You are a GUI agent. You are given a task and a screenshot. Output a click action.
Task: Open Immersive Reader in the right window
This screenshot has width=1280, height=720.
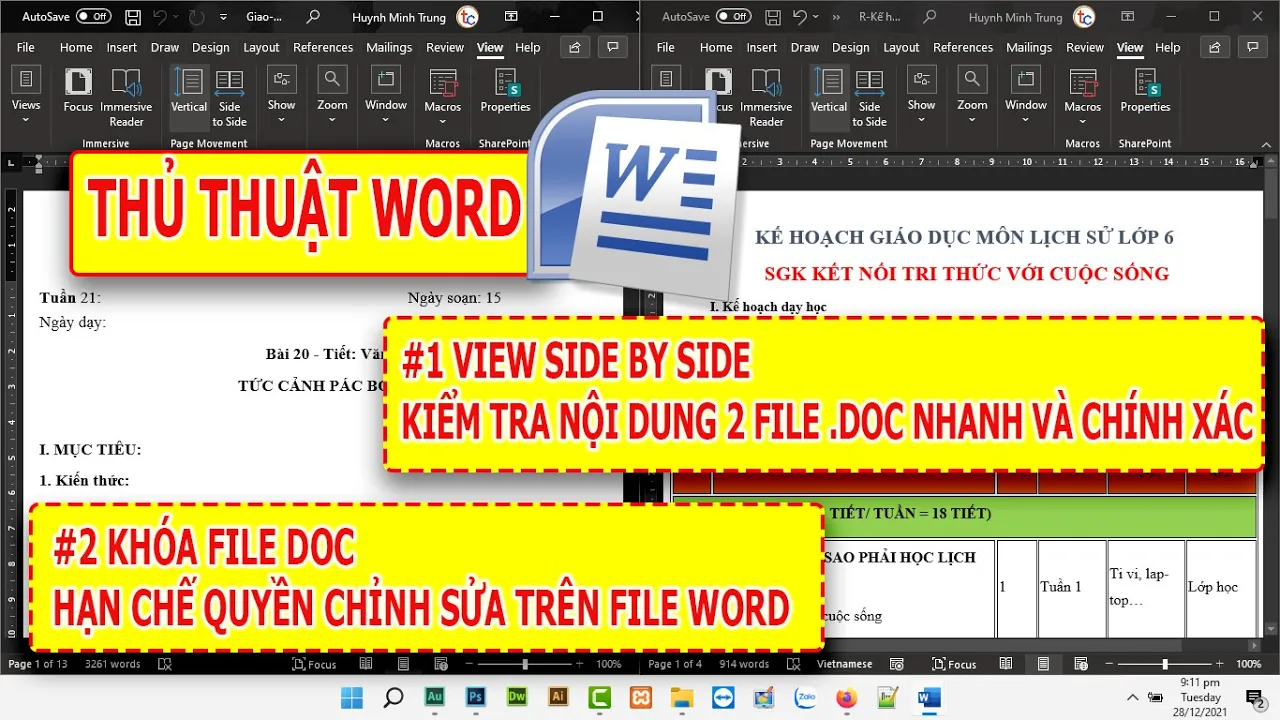(x=766, y=98)
